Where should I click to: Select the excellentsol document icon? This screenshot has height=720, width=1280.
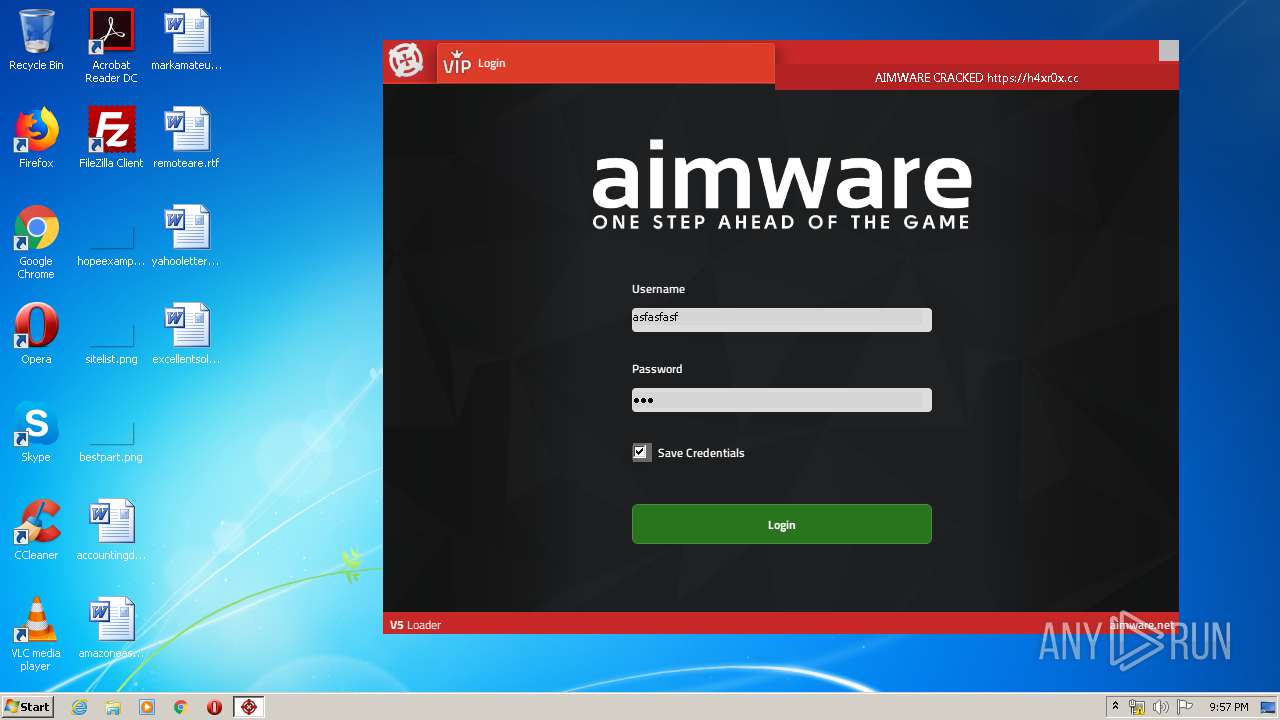click(x=187, y=334)
